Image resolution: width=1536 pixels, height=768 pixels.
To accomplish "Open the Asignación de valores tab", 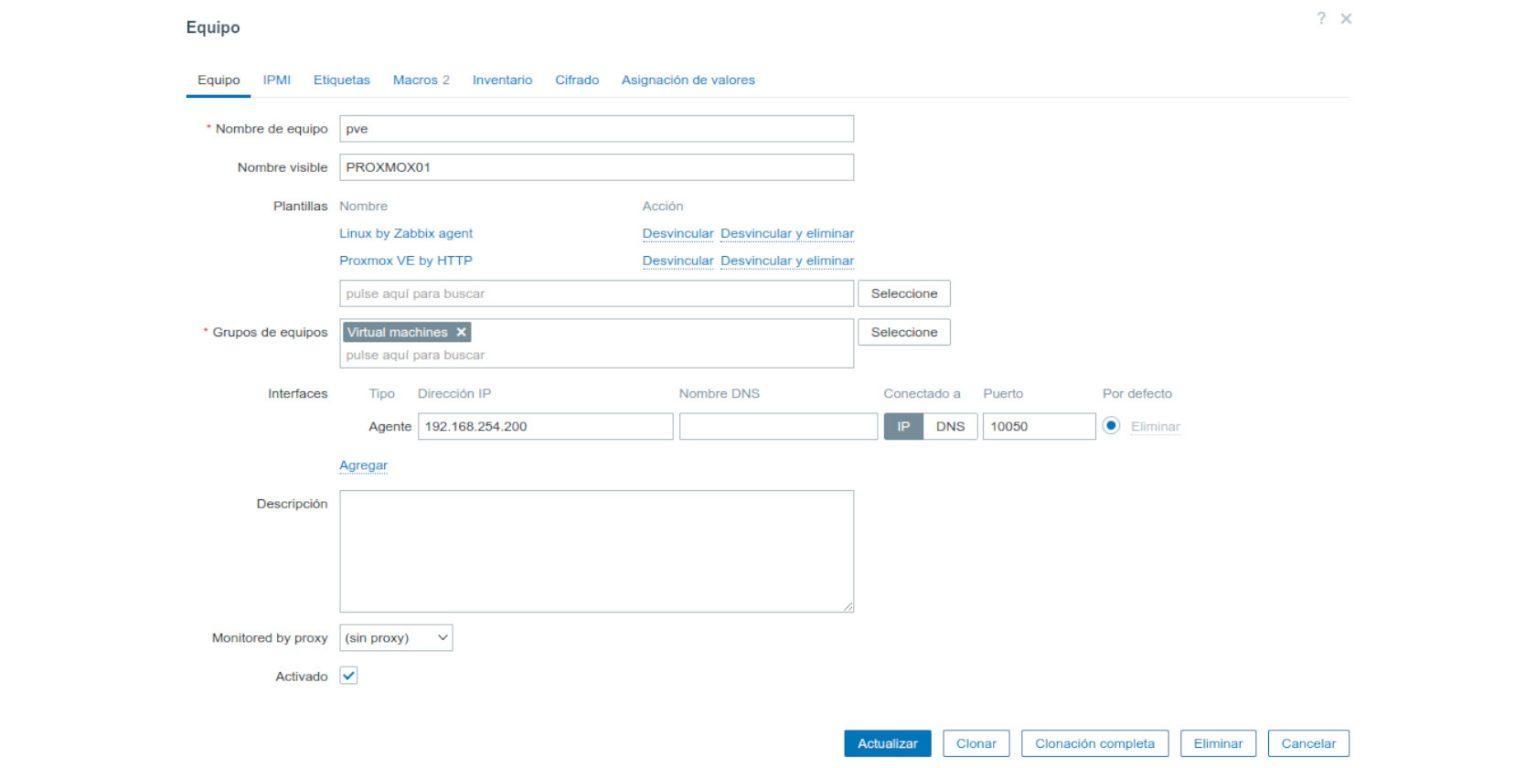I will (688, 79).
